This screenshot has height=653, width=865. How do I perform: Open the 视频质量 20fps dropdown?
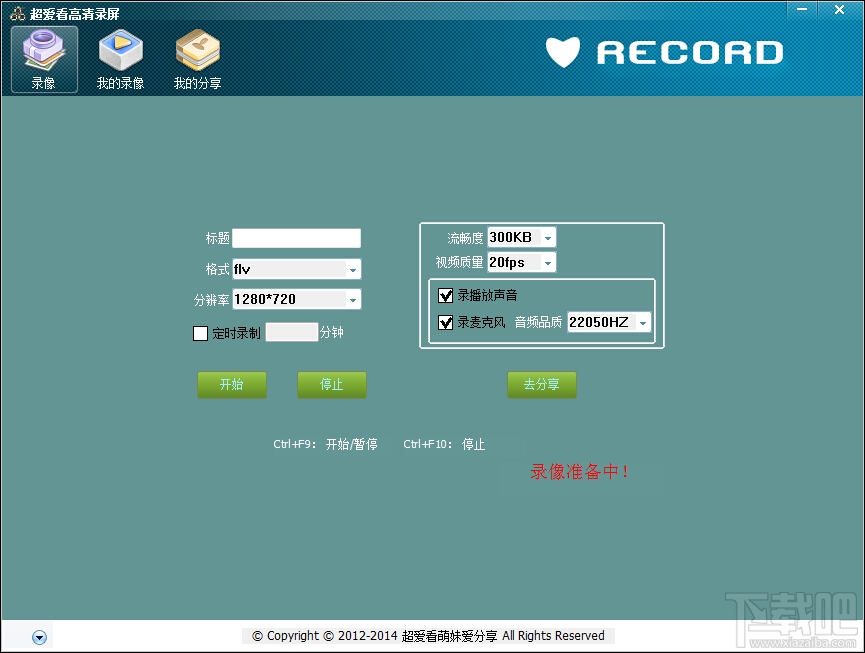521,262
